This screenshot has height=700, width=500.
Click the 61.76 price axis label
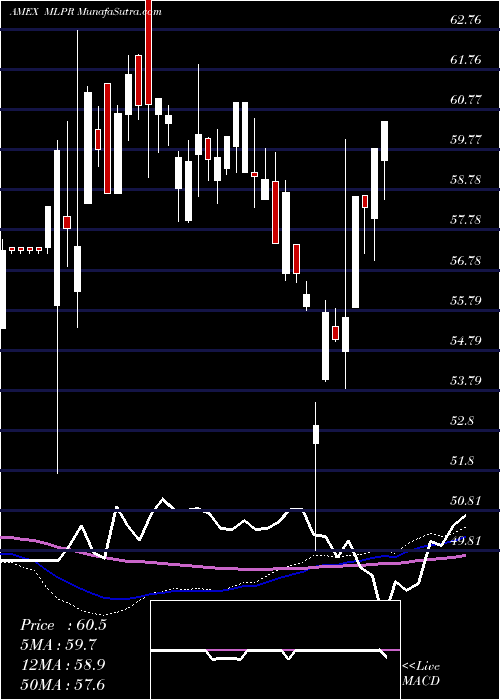pyautogui.click(x=466, y=59)
